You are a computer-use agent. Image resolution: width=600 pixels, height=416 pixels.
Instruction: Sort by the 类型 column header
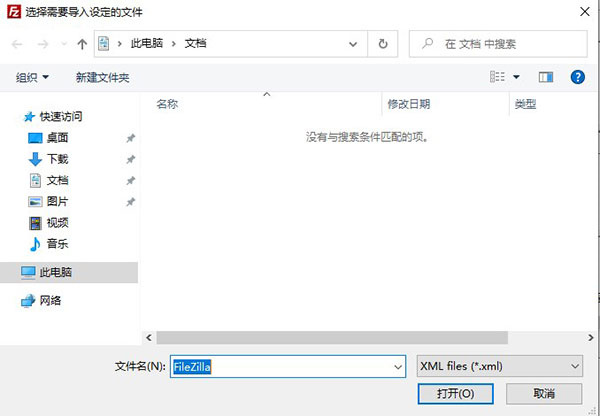coord(525,104)
